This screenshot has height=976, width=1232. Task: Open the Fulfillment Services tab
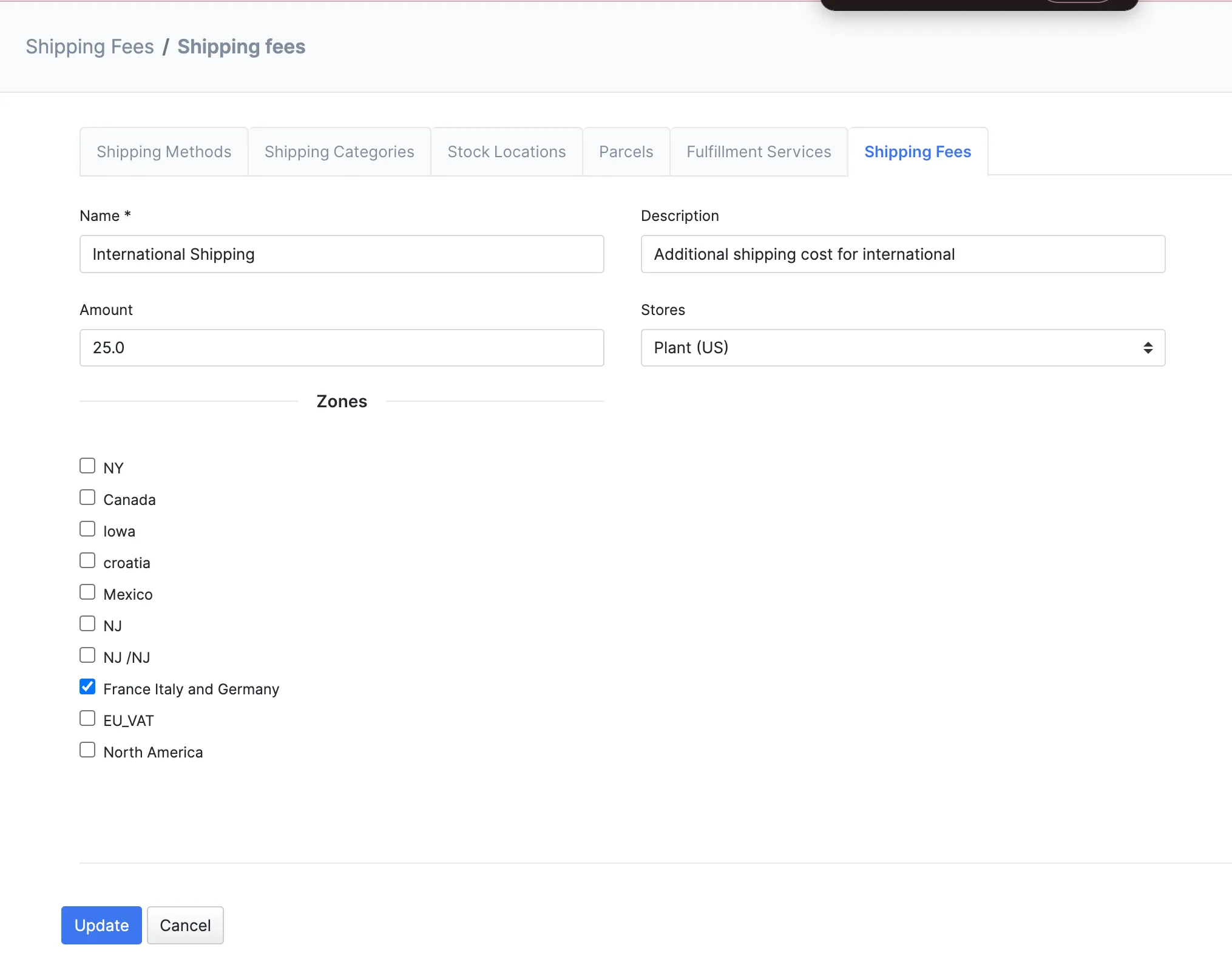(x=759, y=152)
